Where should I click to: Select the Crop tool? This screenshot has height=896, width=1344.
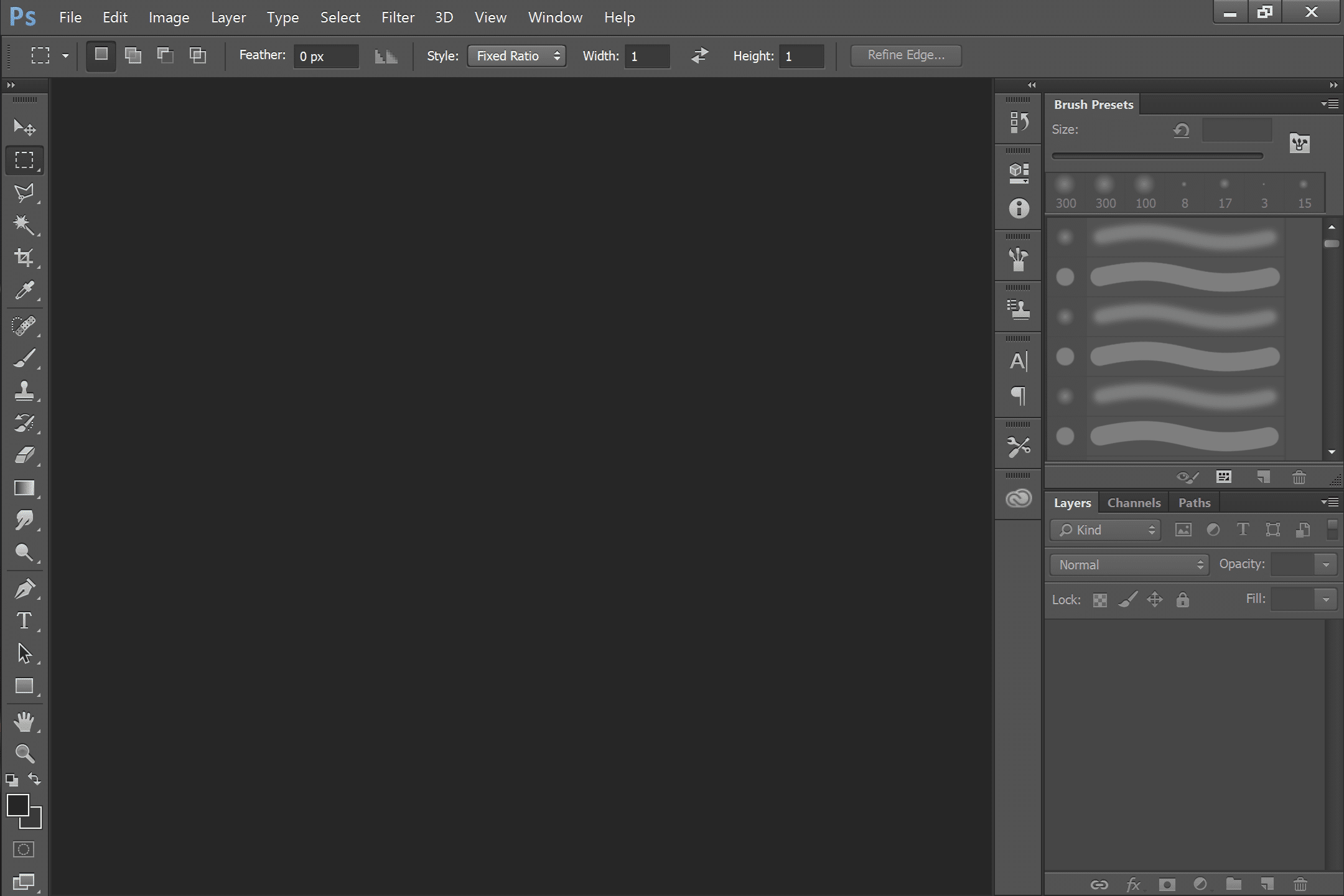tap(24, 257)
